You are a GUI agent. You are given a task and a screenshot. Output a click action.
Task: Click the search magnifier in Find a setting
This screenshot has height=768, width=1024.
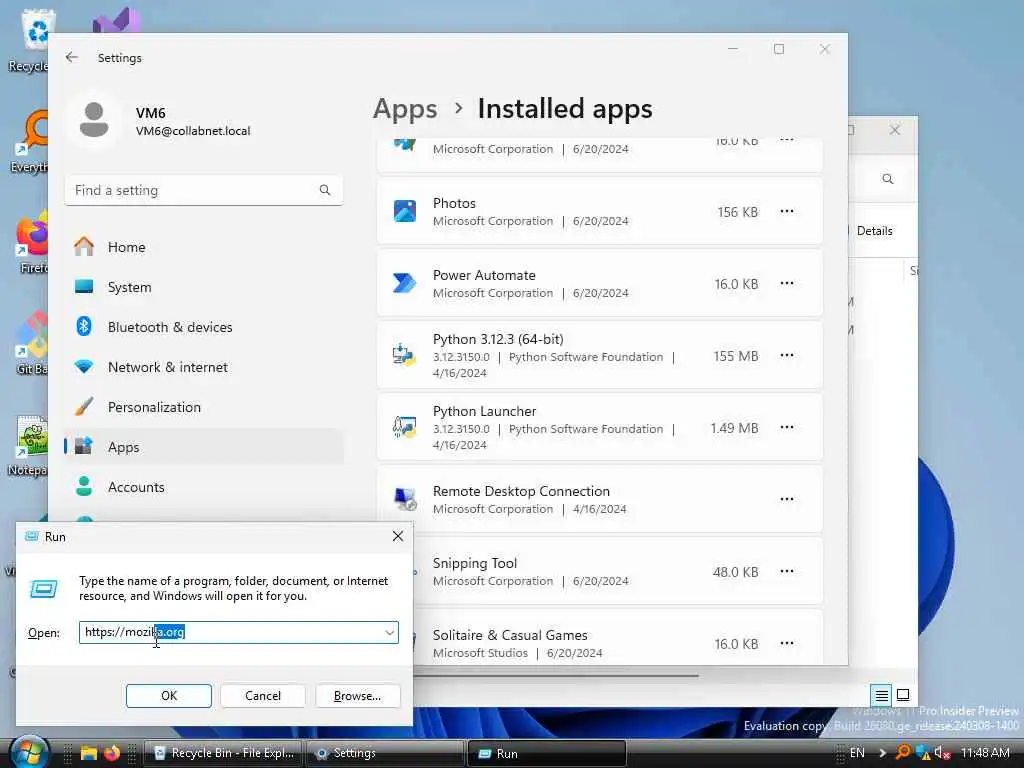pos(325,190)
